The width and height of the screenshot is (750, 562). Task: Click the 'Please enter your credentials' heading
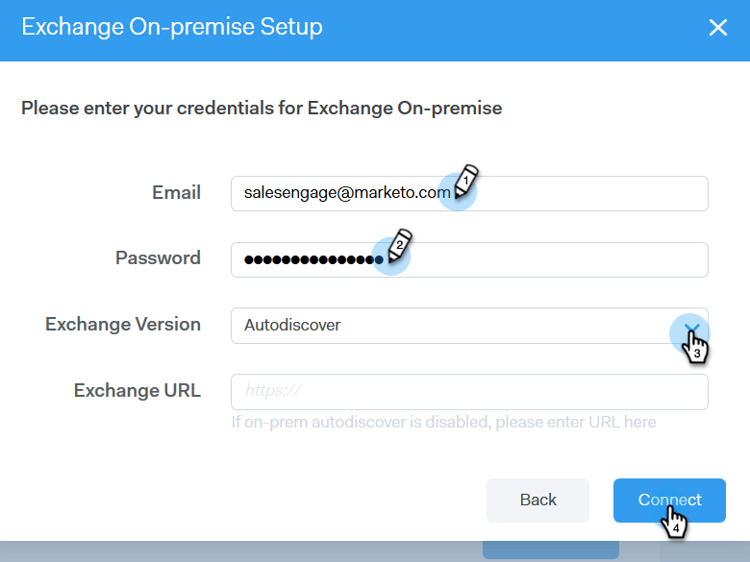tap(262, 107)
